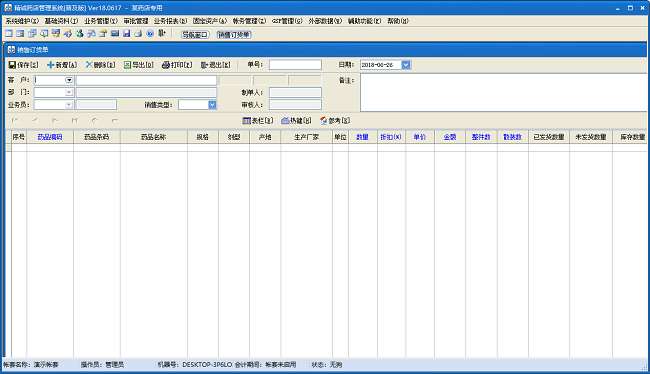The image size is (650, 374).
Task: Click the 药品名称 column header
Action: point(154,137)
